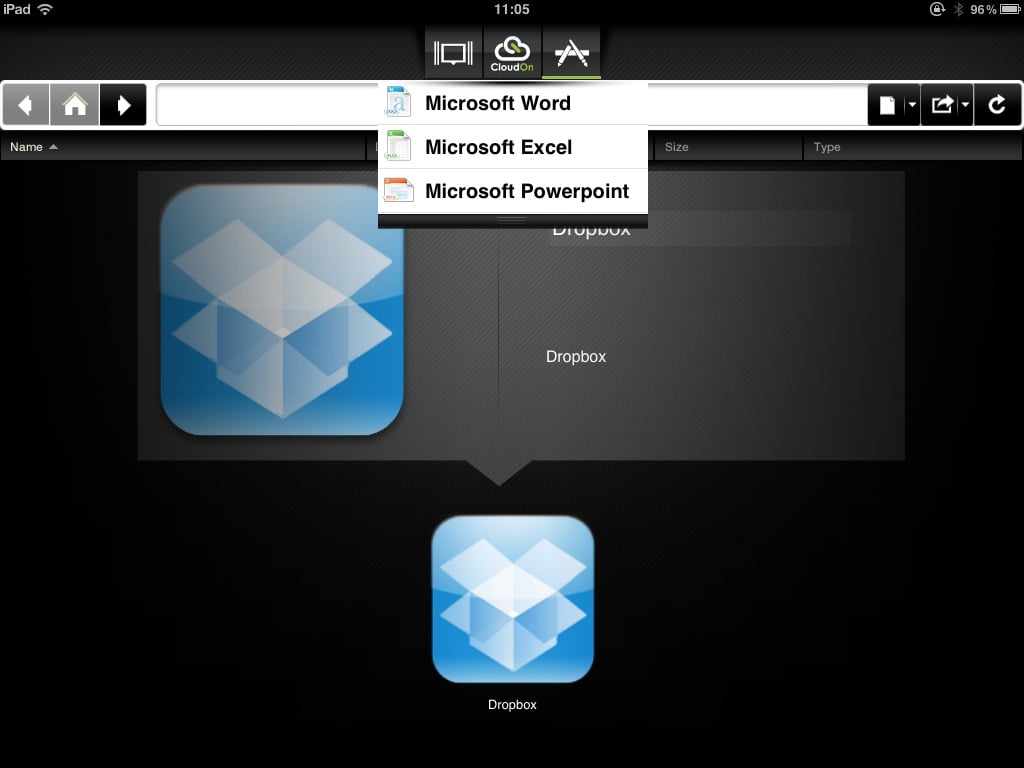Open the presentation mode icon
Image resolution: width=1024 pixels, height=768 pixels.
(453, 53)
